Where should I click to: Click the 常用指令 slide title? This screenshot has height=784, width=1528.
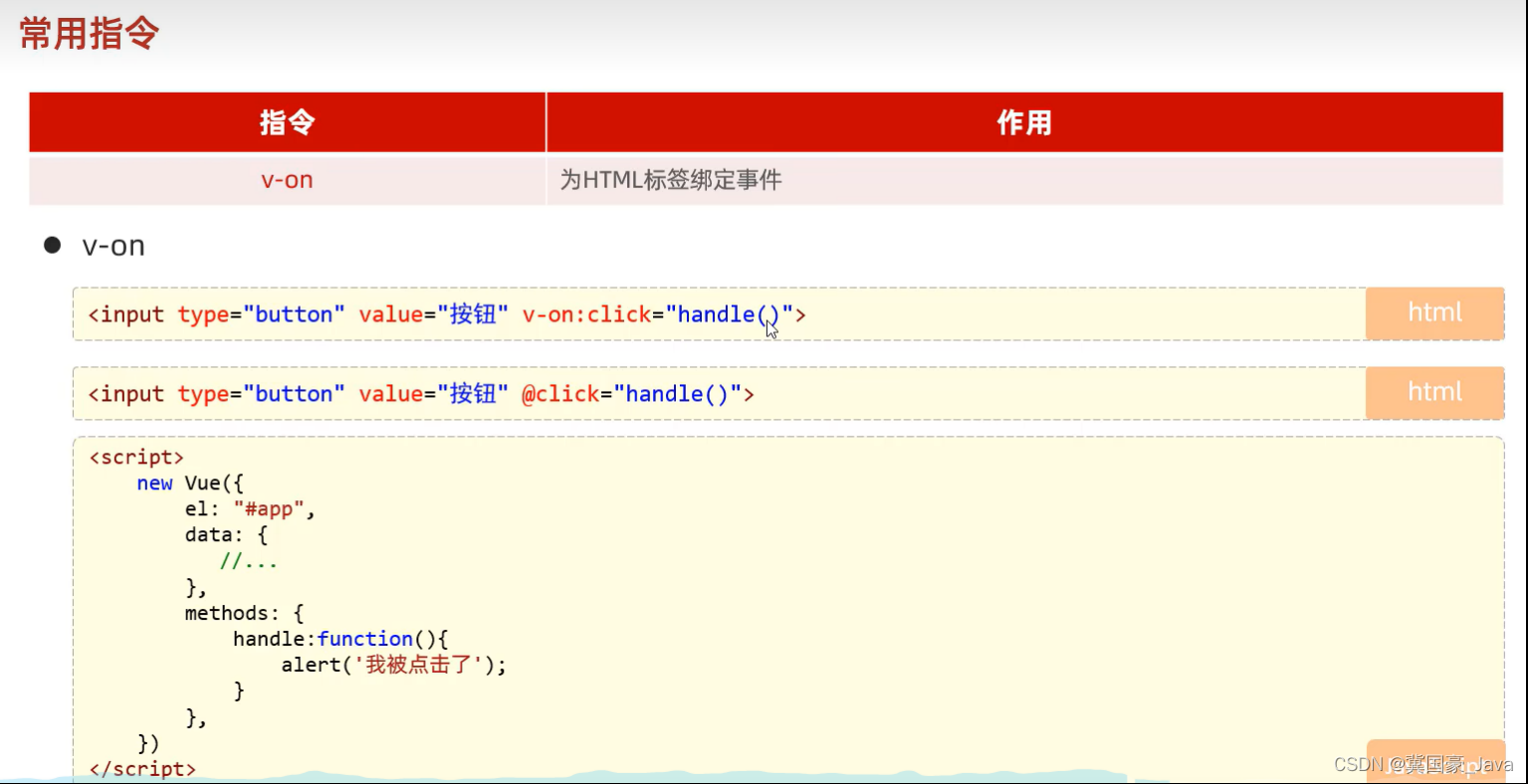(x=90, y=33)
